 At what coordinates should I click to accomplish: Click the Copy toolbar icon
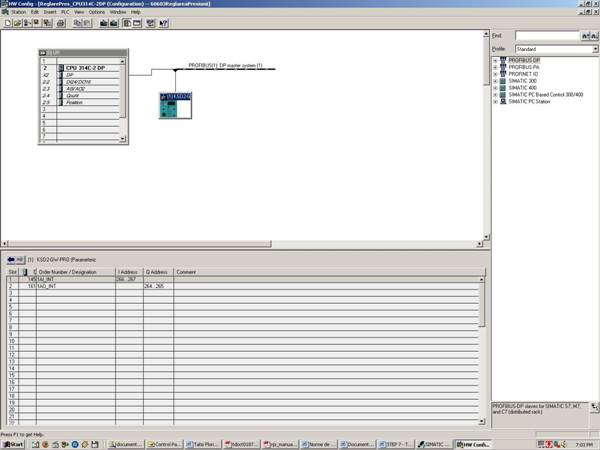pyautogui.click(x=77, y=23)
